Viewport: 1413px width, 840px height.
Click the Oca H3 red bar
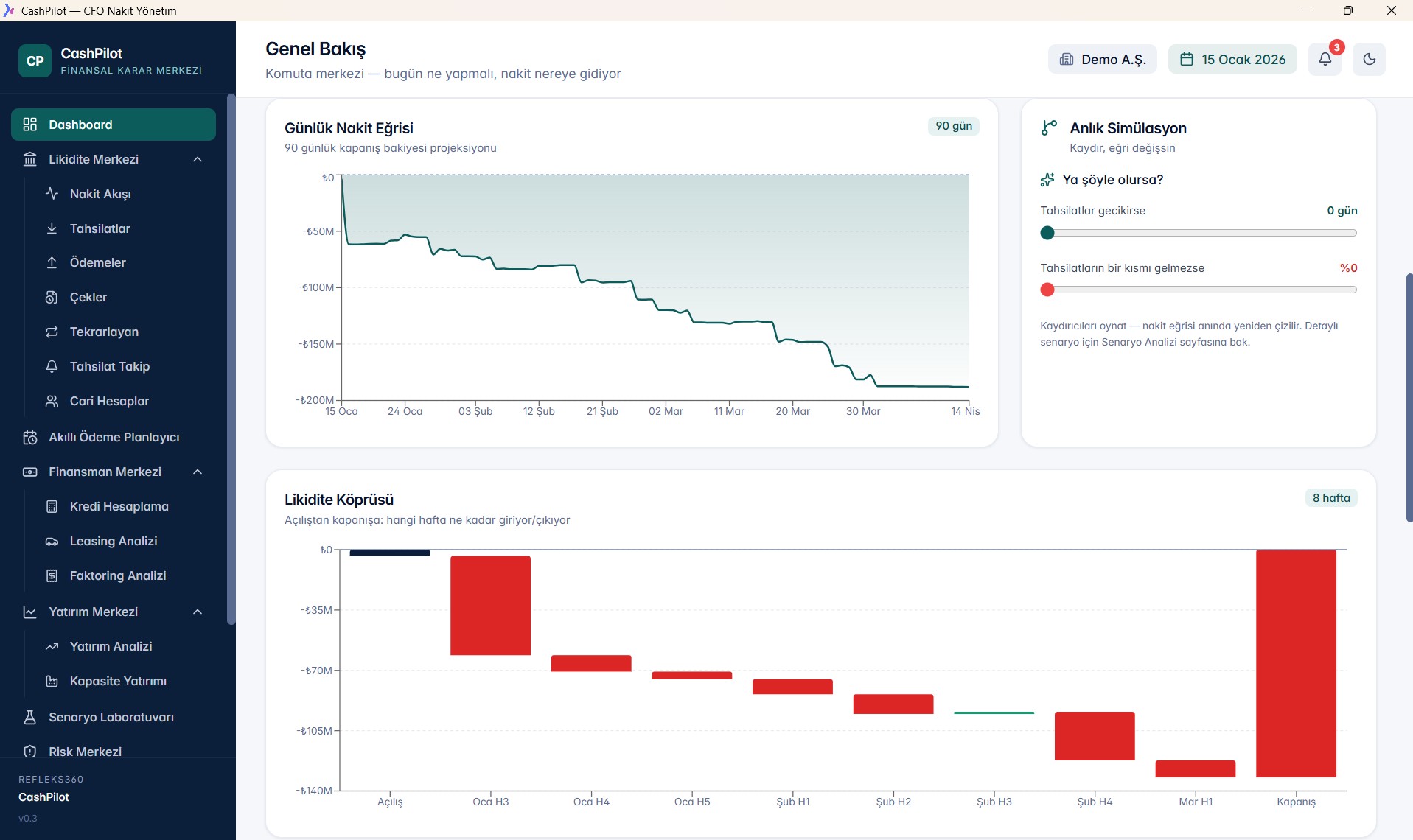tap(491, 605)
